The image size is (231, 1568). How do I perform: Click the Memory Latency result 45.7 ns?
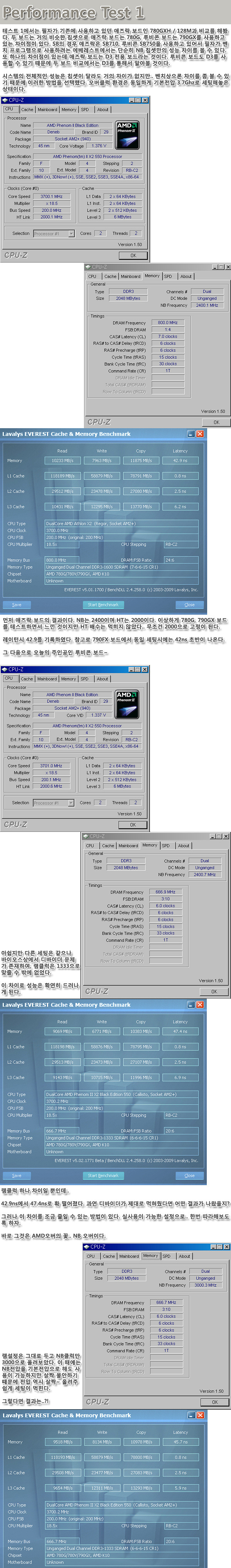pyautogui.click(x=181, y=1442)
